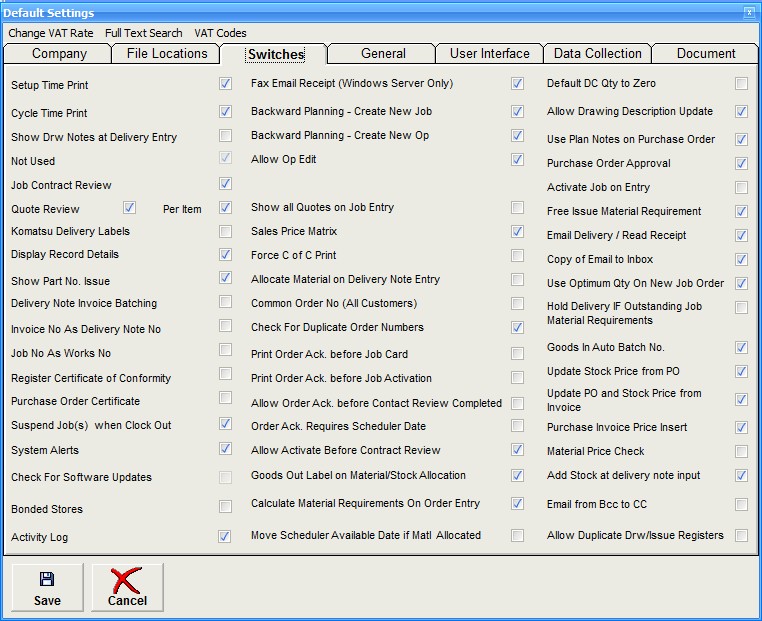Viewport: 762px width, 621px height.
Task: Open the Full Text Search menu
Action: point(143,33)
